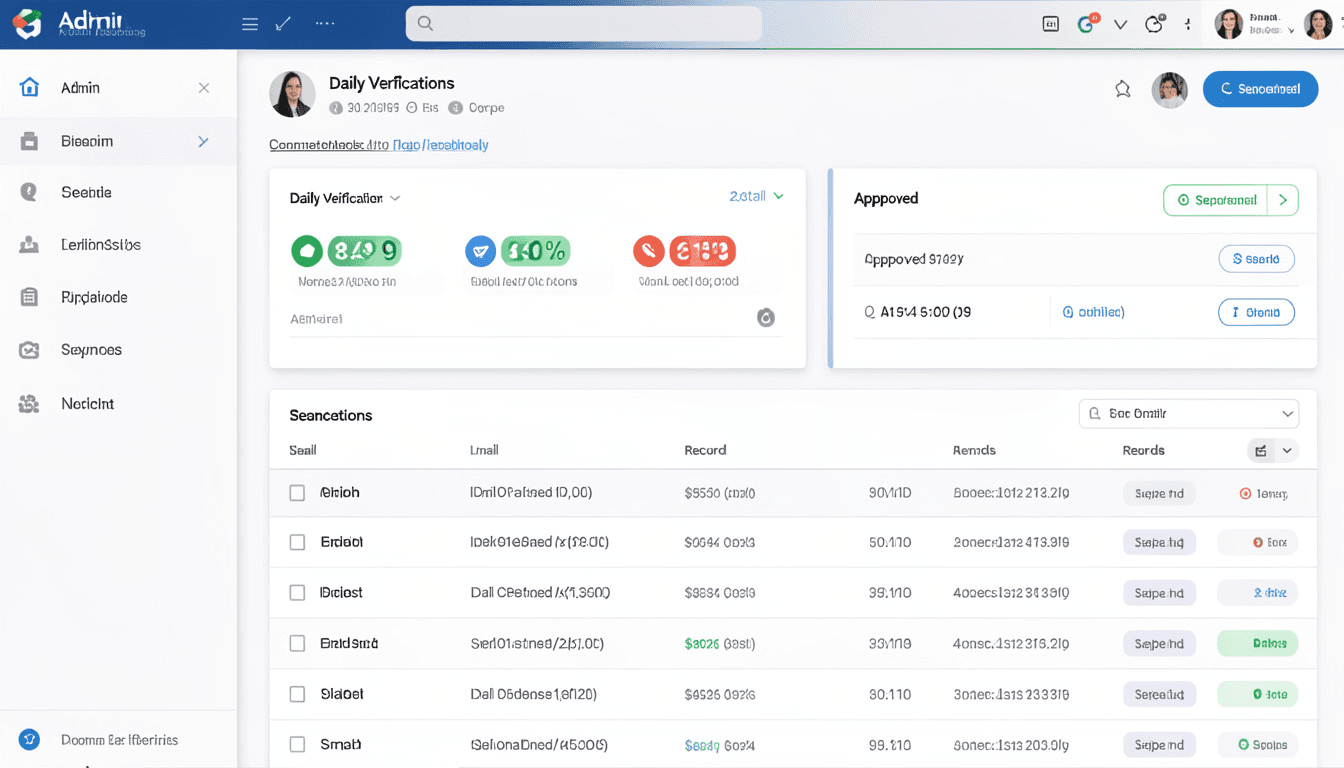Open the calendar icon in the top bar
The height and width of the screenshot is (768, 1344).
pyautogui.click(x=1050, y=24)
